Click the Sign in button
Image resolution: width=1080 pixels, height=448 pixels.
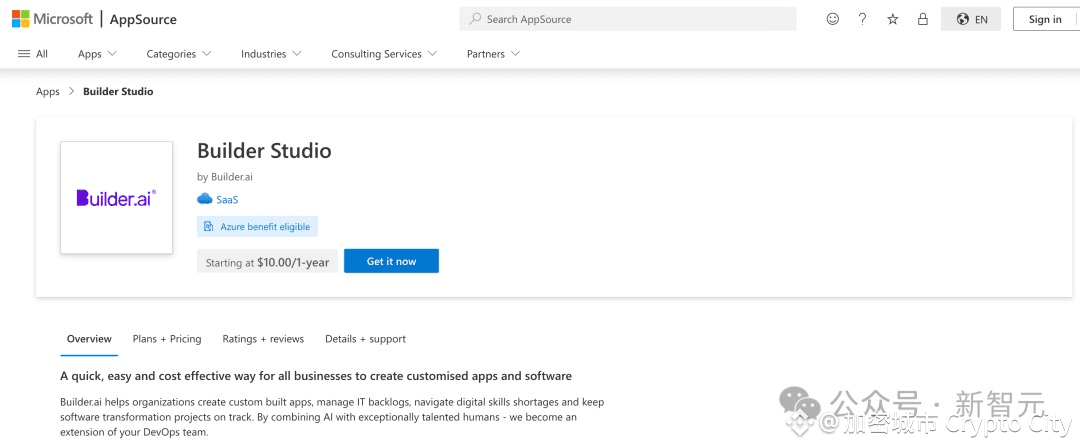pyautogui.click(x=1046, y=19)
